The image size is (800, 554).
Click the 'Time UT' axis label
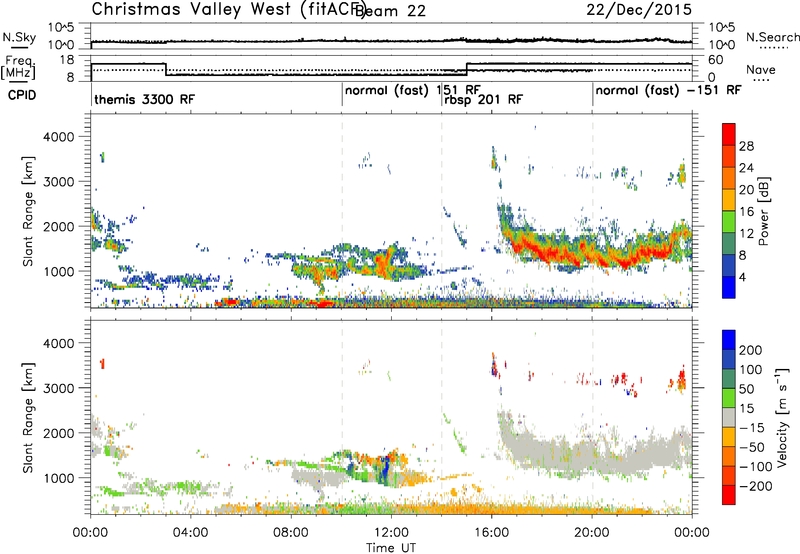pos(391,548)
